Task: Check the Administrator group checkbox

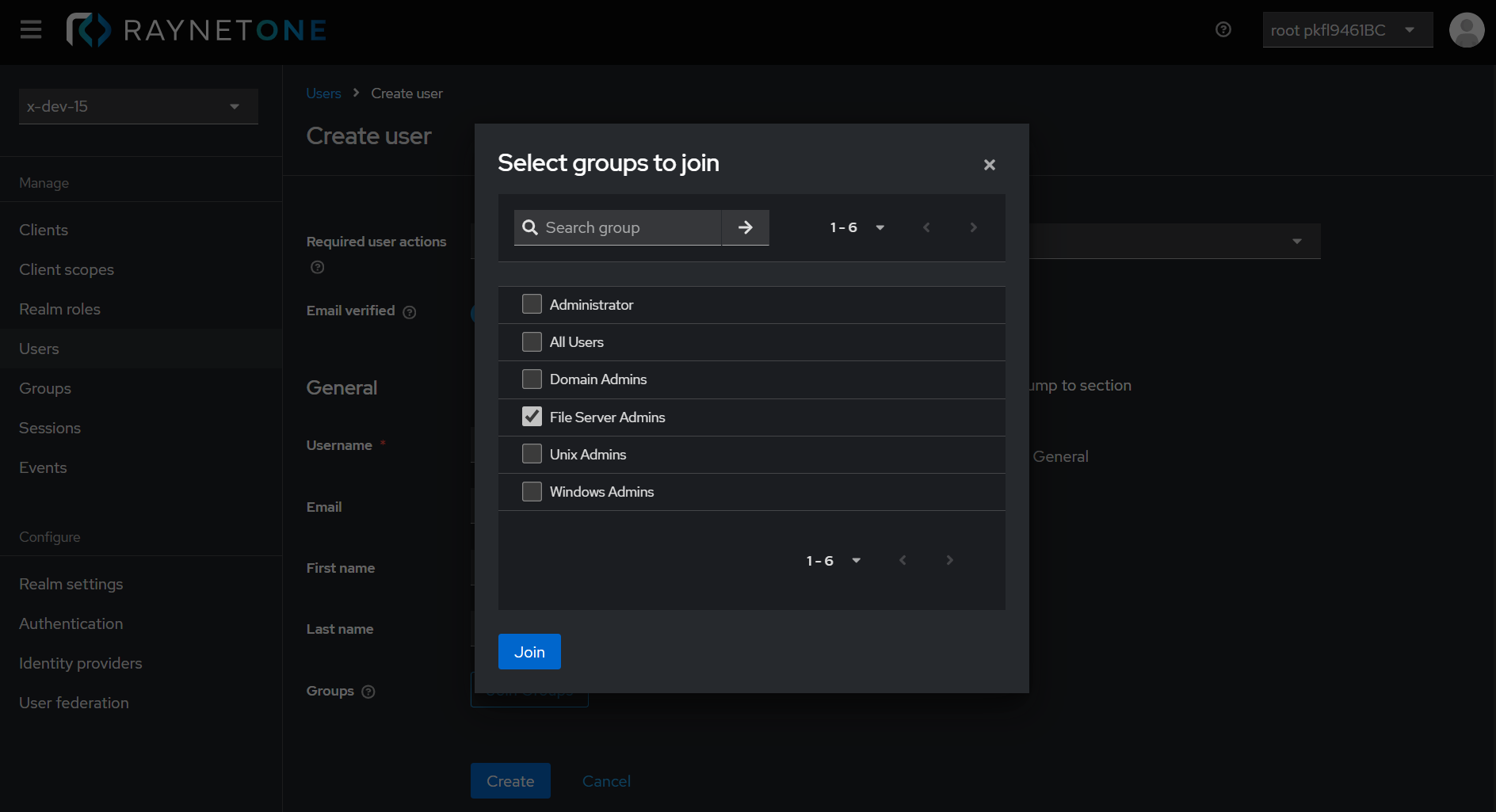Action: 532,303
